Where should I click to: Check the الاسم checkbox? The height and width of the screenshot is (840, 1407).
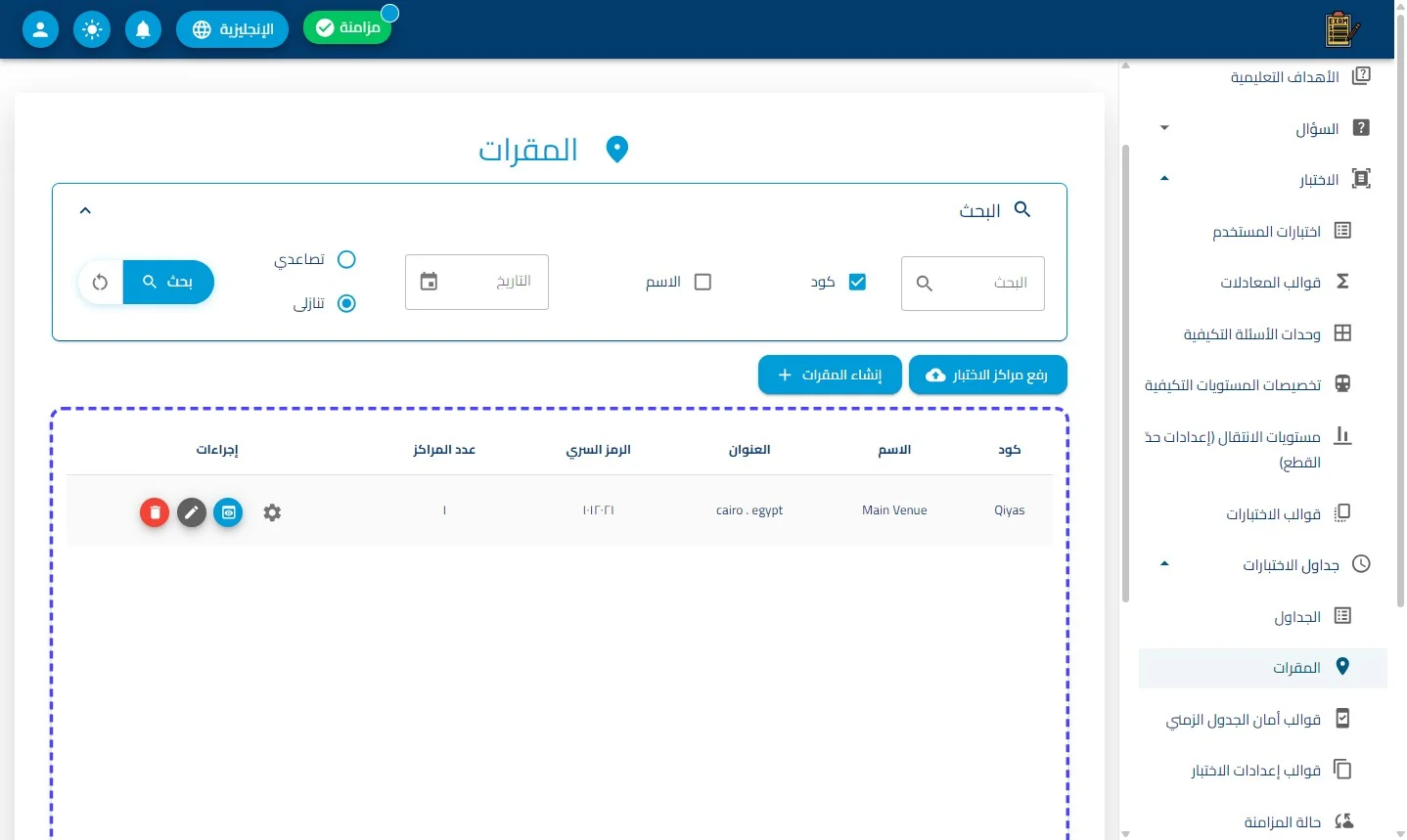[703, 282]
